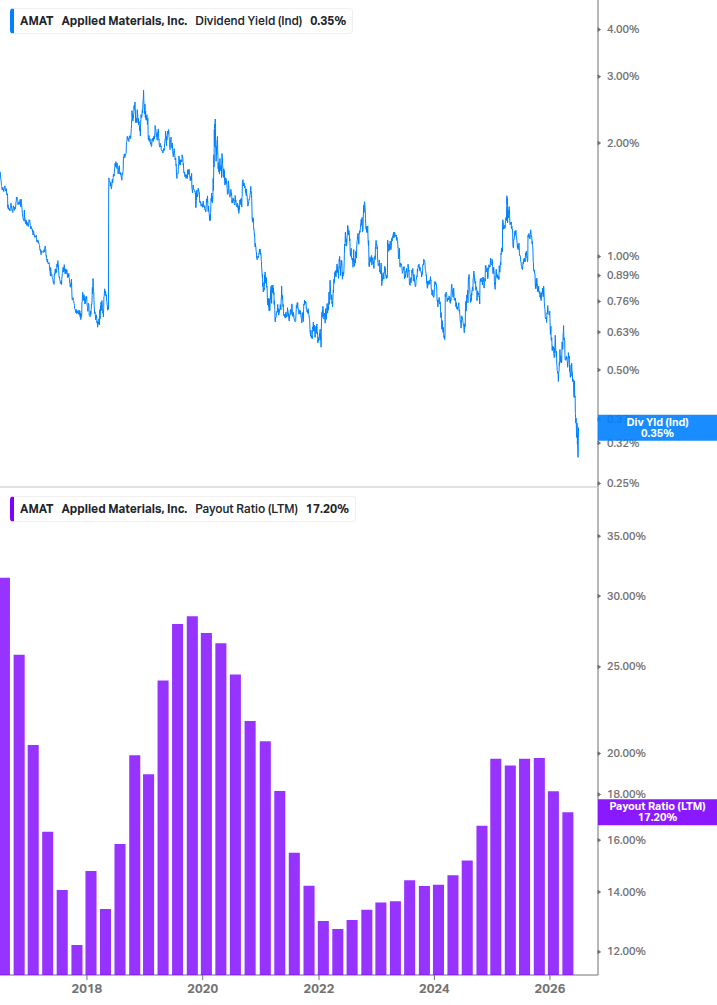Click the 2024 x-axis label
Image resolution: width=717 pixels, height=1005 pixels.
click(434, 988)
